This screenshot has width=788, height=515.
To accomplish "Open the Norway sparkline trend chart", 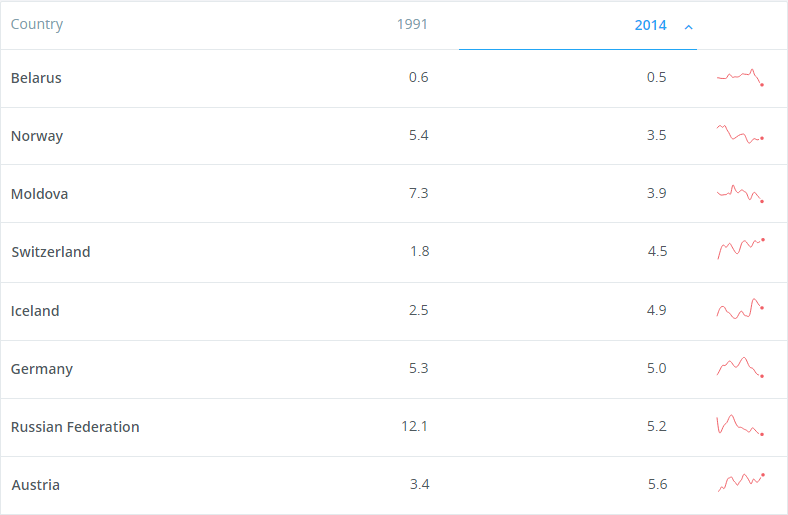I will click(740, 134).
